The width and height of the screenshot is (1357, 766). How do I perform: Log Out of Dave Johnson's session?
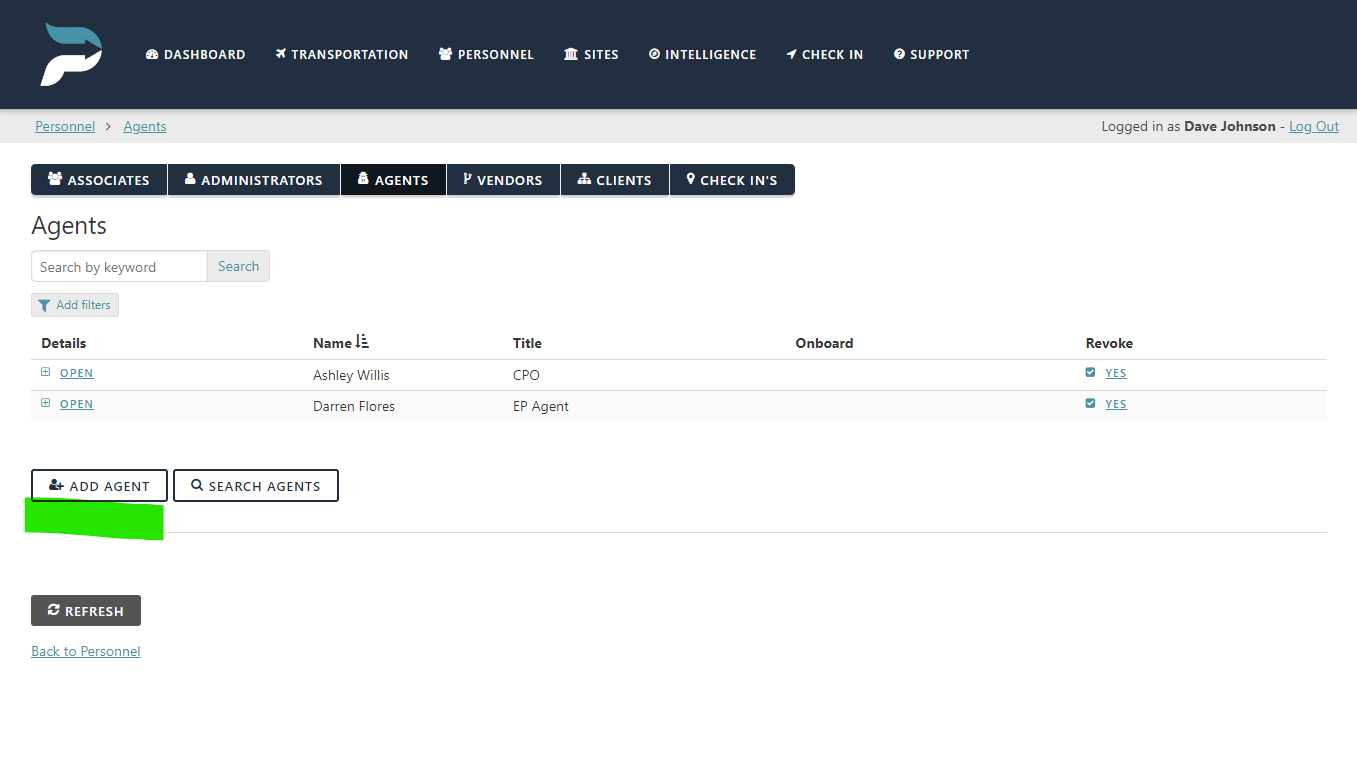point(1313,125)
